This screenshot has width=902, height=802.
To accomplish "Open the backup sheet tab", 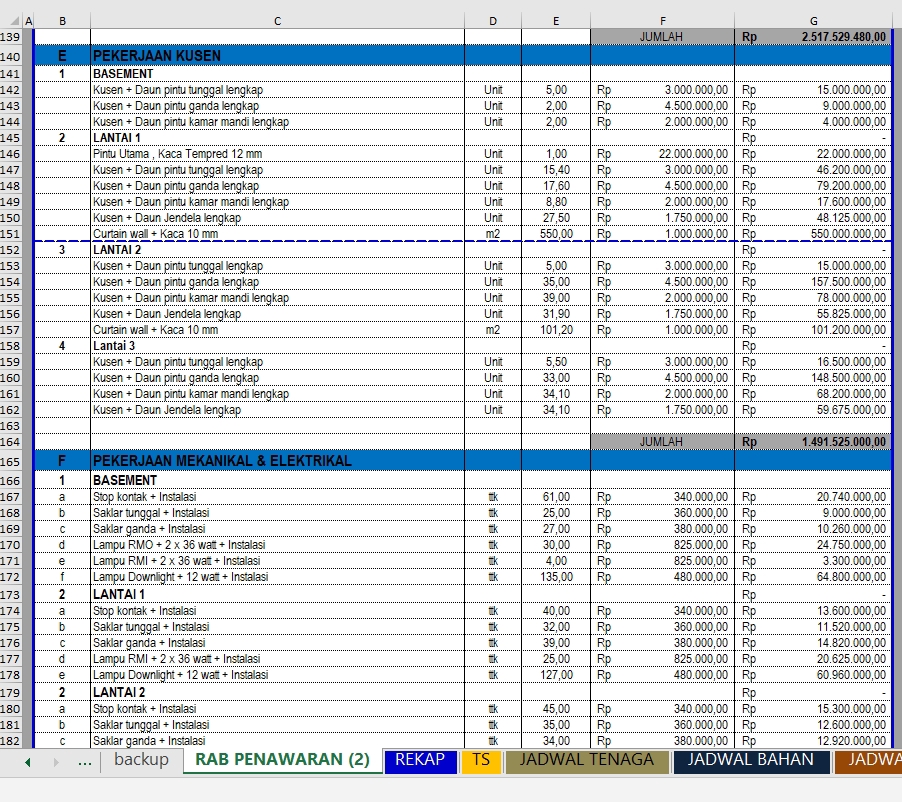I will click(141, 761).
